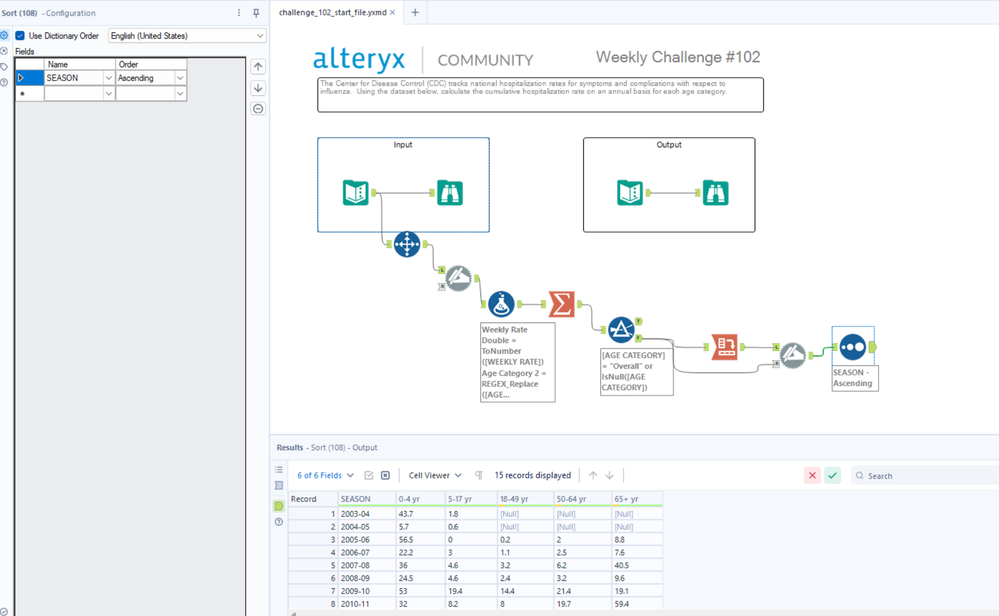Click the 18-49 yr column header
This screenshot has height=616, width=999.
(525, 499)
